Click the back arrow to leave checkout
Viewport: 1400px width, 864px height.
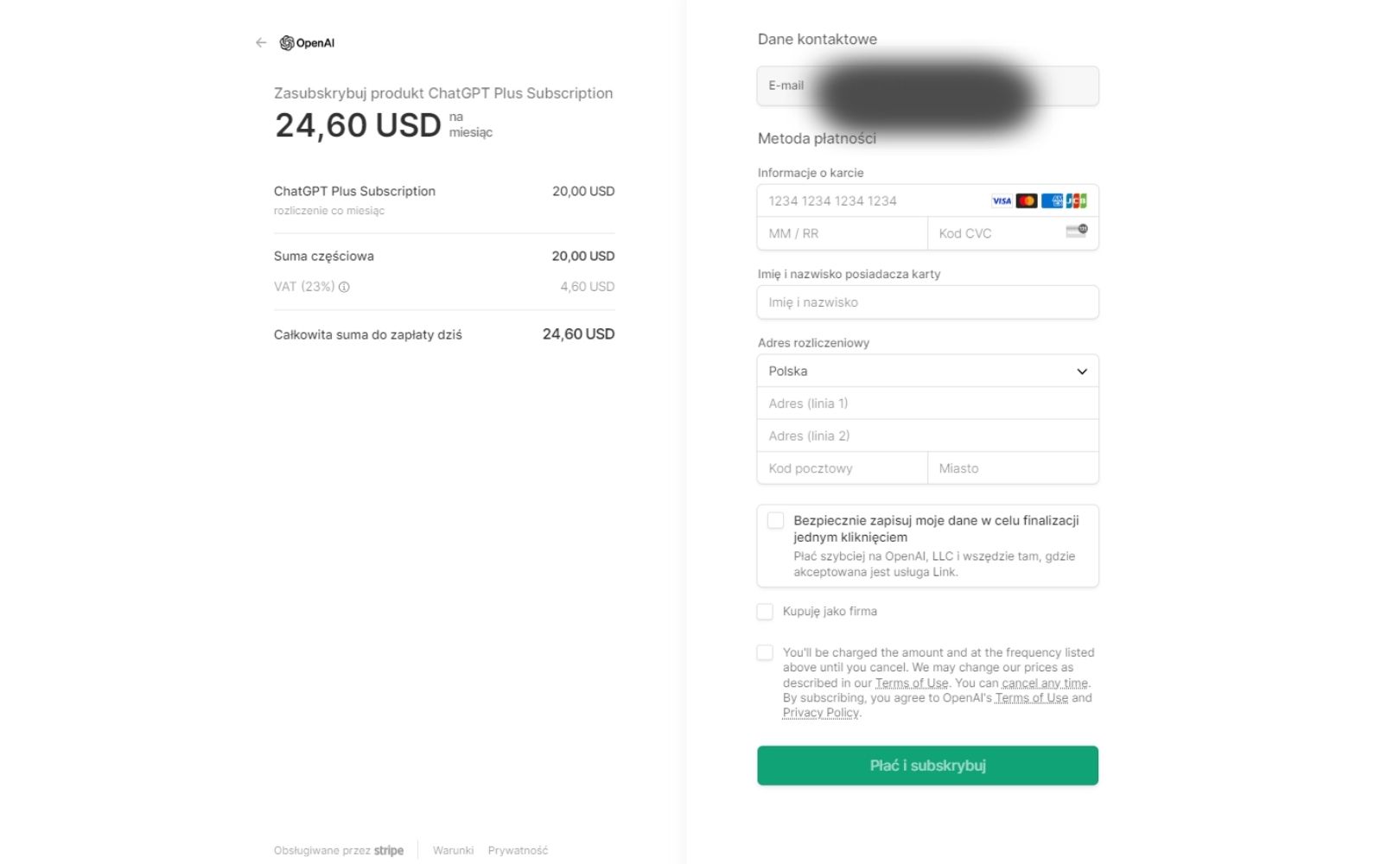pyautogui.click(x=259, y=41)
